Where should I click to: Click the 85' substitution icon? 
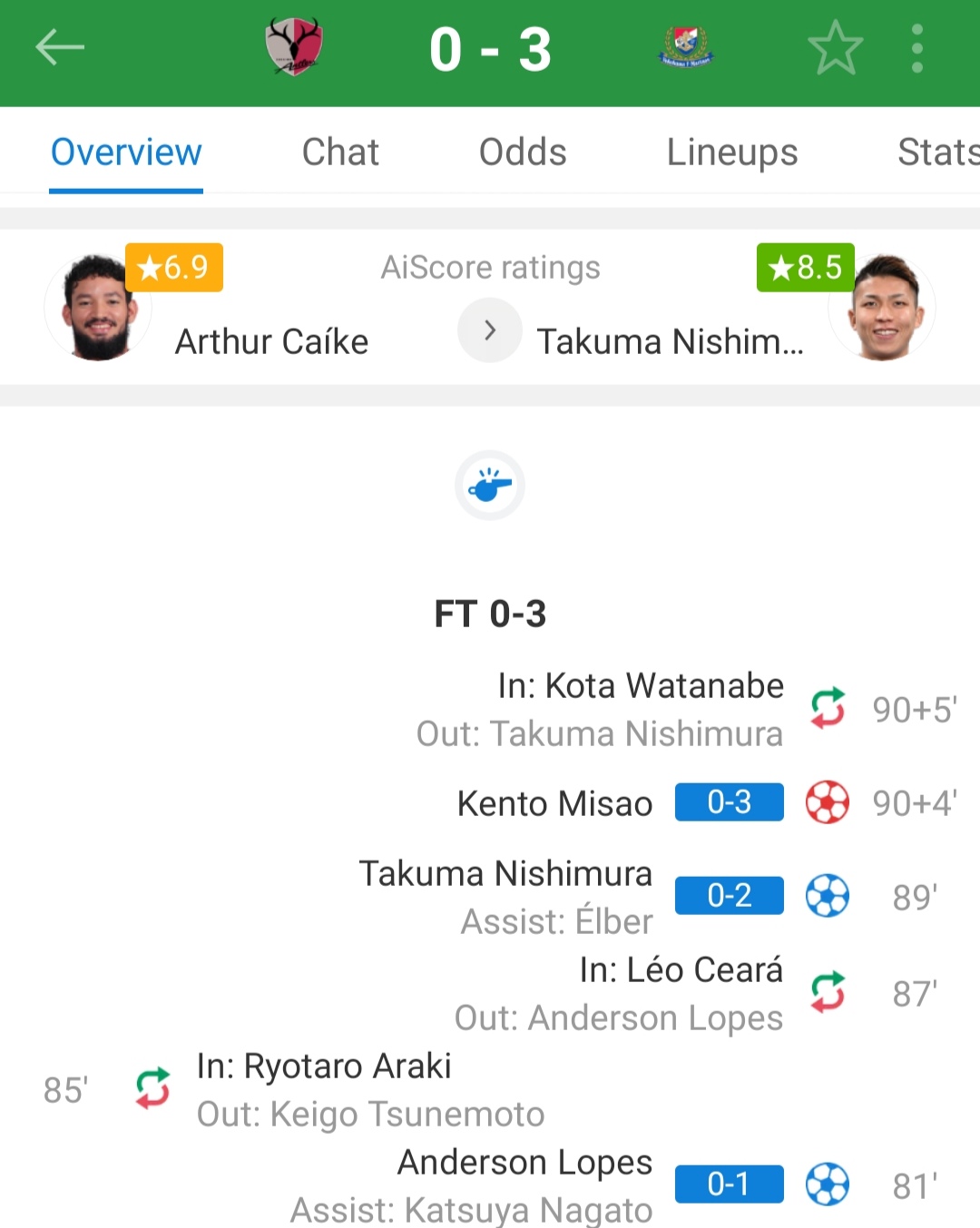tap(152, 1088)
